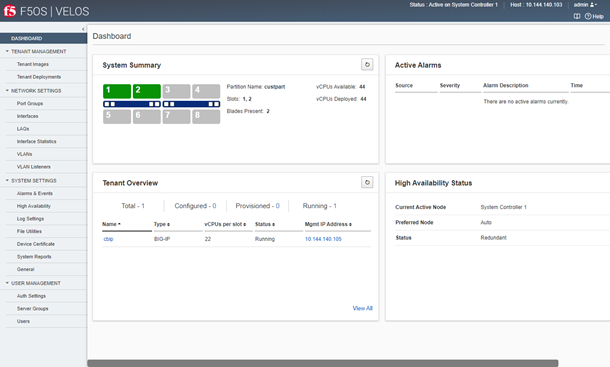The height and width of the screenshot is (367, 610).
Task: Click the Severity alarm column header
Action: (x=450, y=85)
